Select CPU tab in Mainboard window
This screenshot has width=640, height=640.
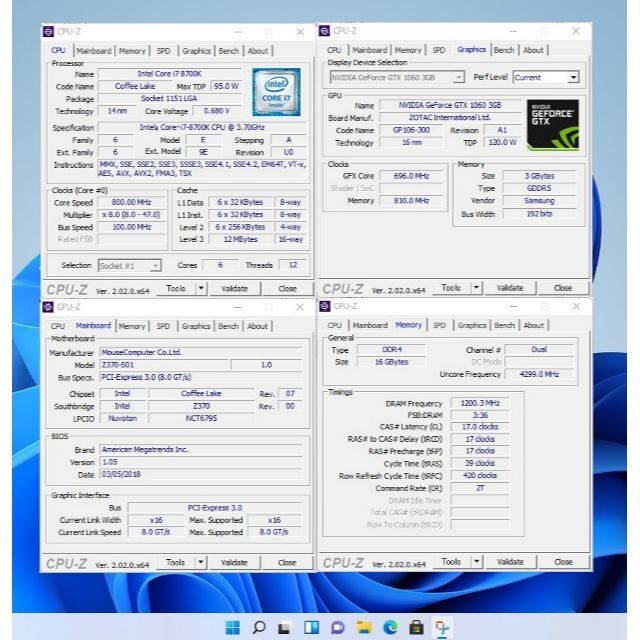pos(58,326)
